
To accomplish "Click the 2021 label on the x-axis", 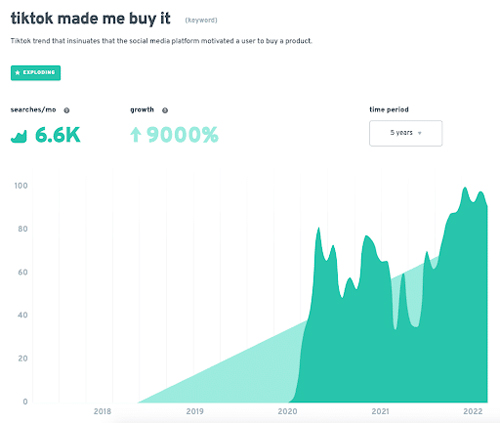I will [x=380, y=411].
